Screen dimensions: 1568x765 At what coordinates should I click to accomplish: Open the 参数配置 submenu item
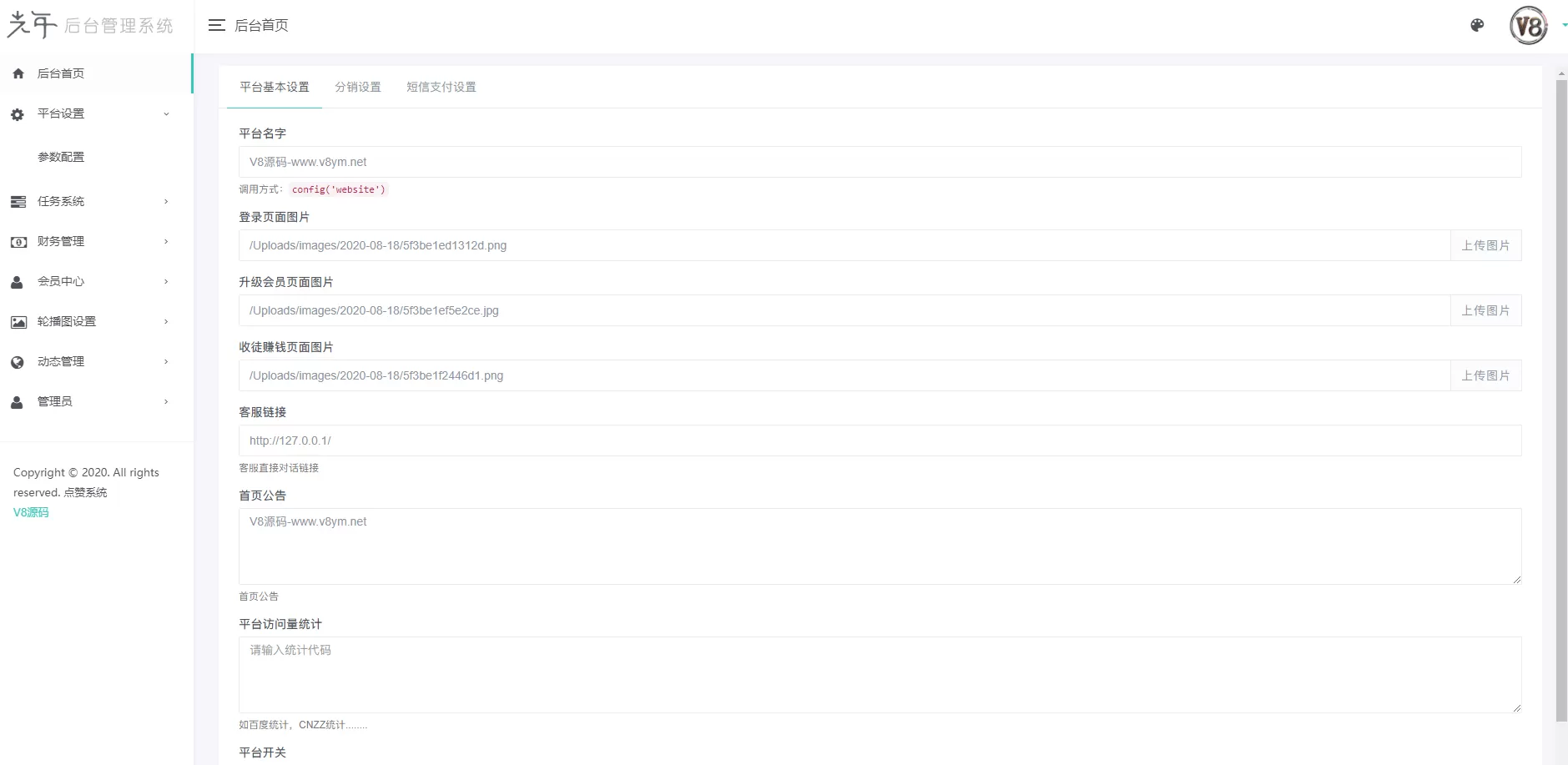pos(61,158)
